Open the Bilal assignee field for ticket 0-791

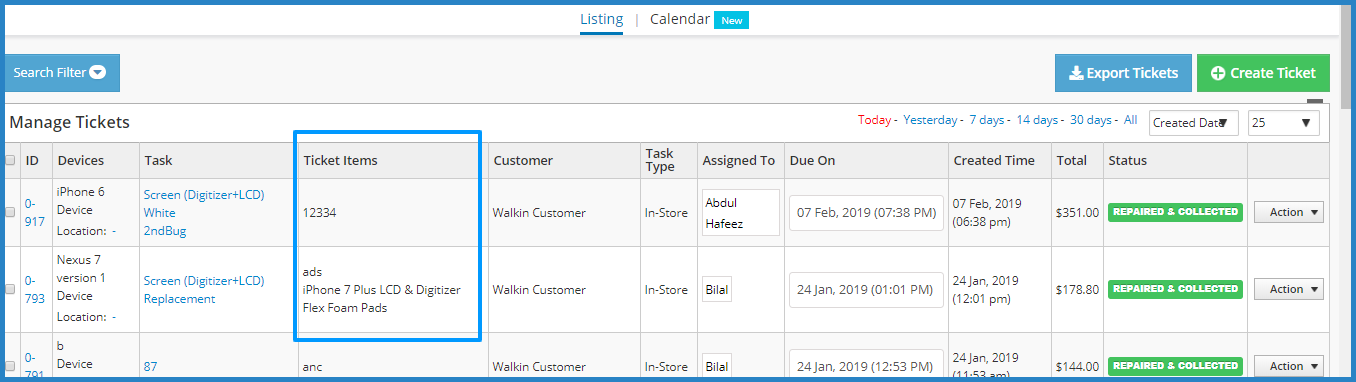(x=717, y=366)
